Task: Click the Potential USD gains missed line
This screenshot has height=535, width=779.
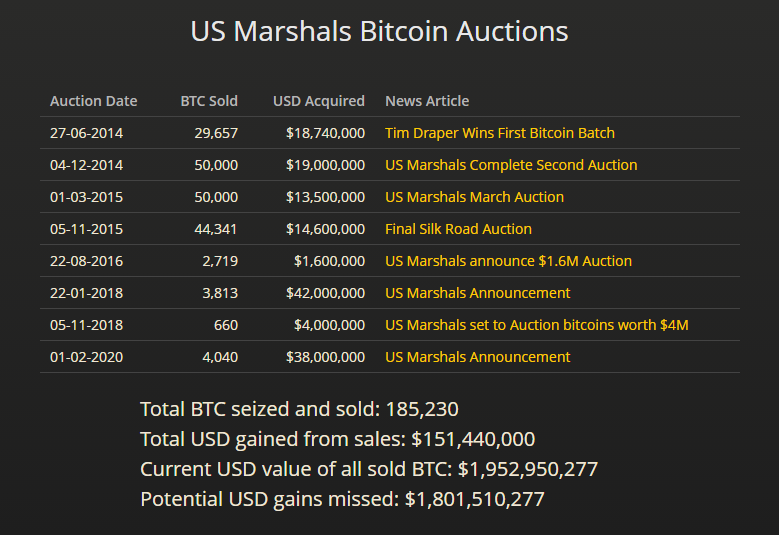Action: click(x=342, y=499)
